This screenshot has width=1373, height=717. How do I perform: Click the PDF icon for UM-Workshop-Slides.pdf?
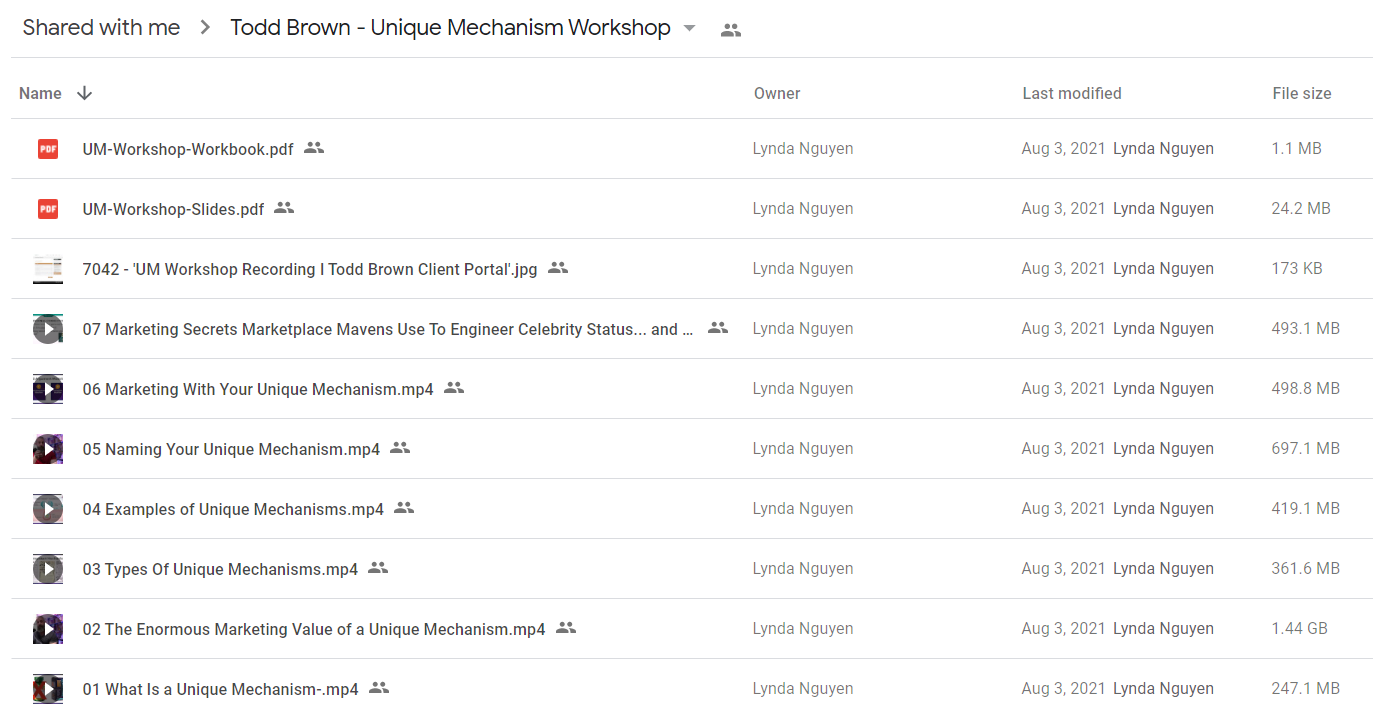48,209
